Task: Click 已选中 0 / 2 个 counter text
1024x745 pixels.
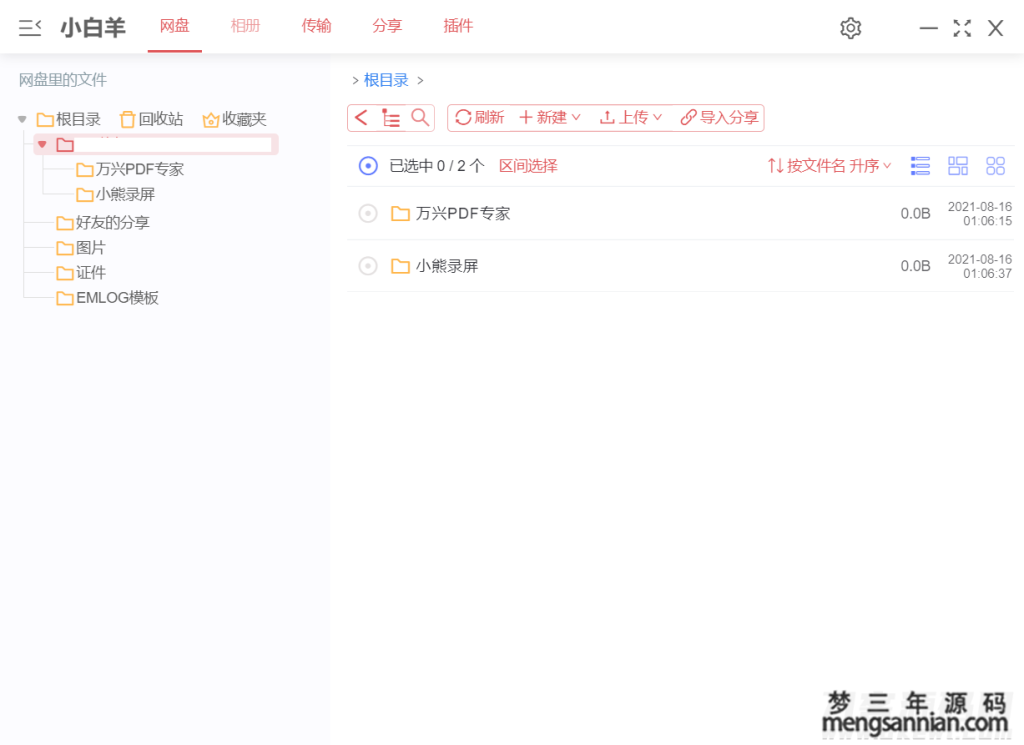Action: pyautogui.click(x=437, y=166)
